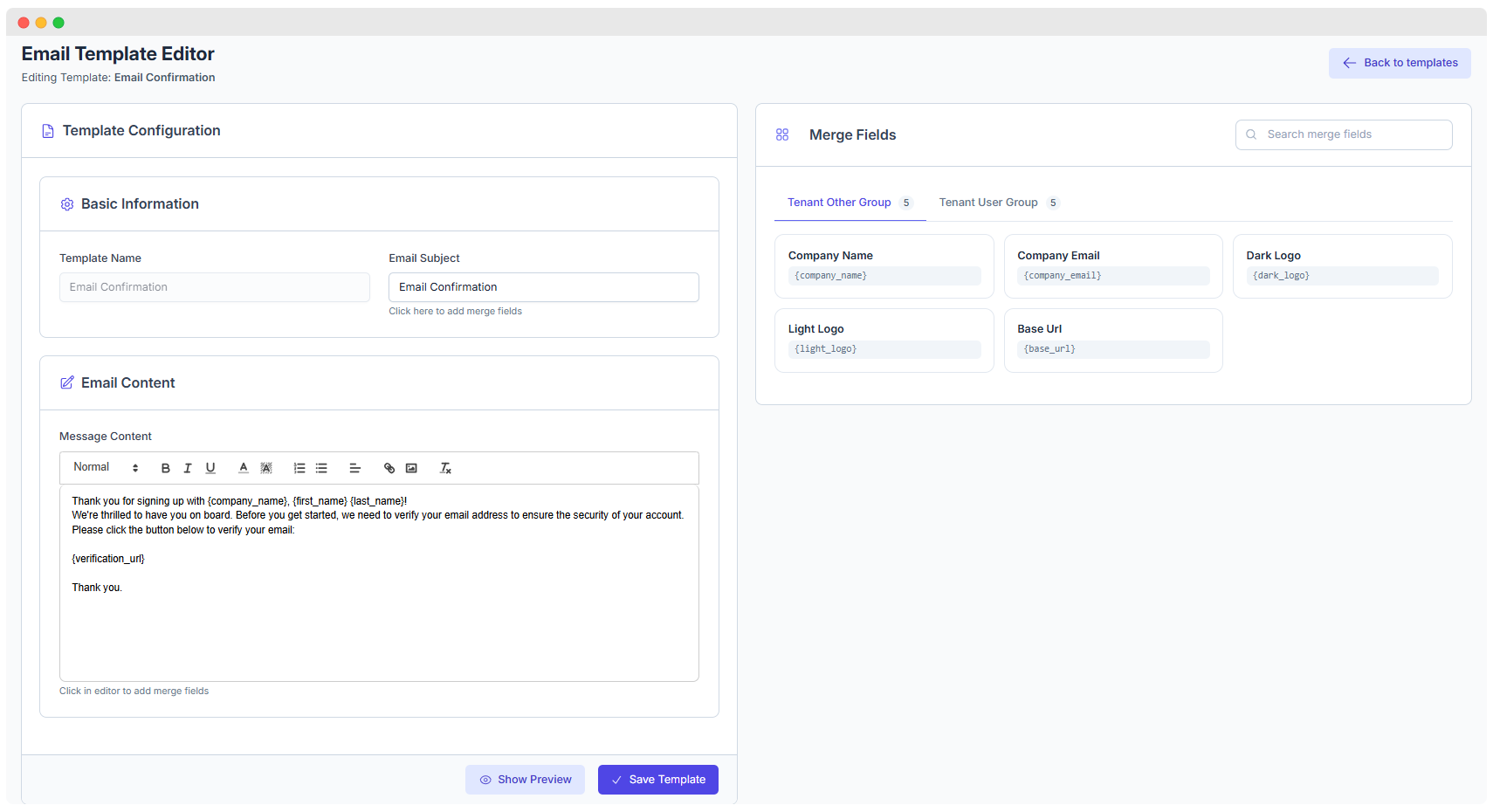This screenshot has height=812, width=1493.
Task: Insert a hyperlink using the link icon
Action: point(389,468)
